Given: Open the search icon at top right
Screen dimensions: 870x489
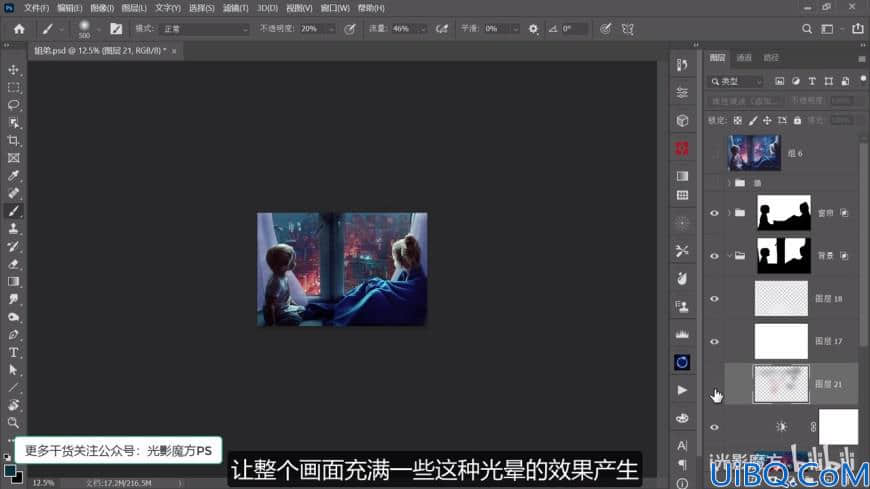Looking at the screenshot, I should point(807,29).
